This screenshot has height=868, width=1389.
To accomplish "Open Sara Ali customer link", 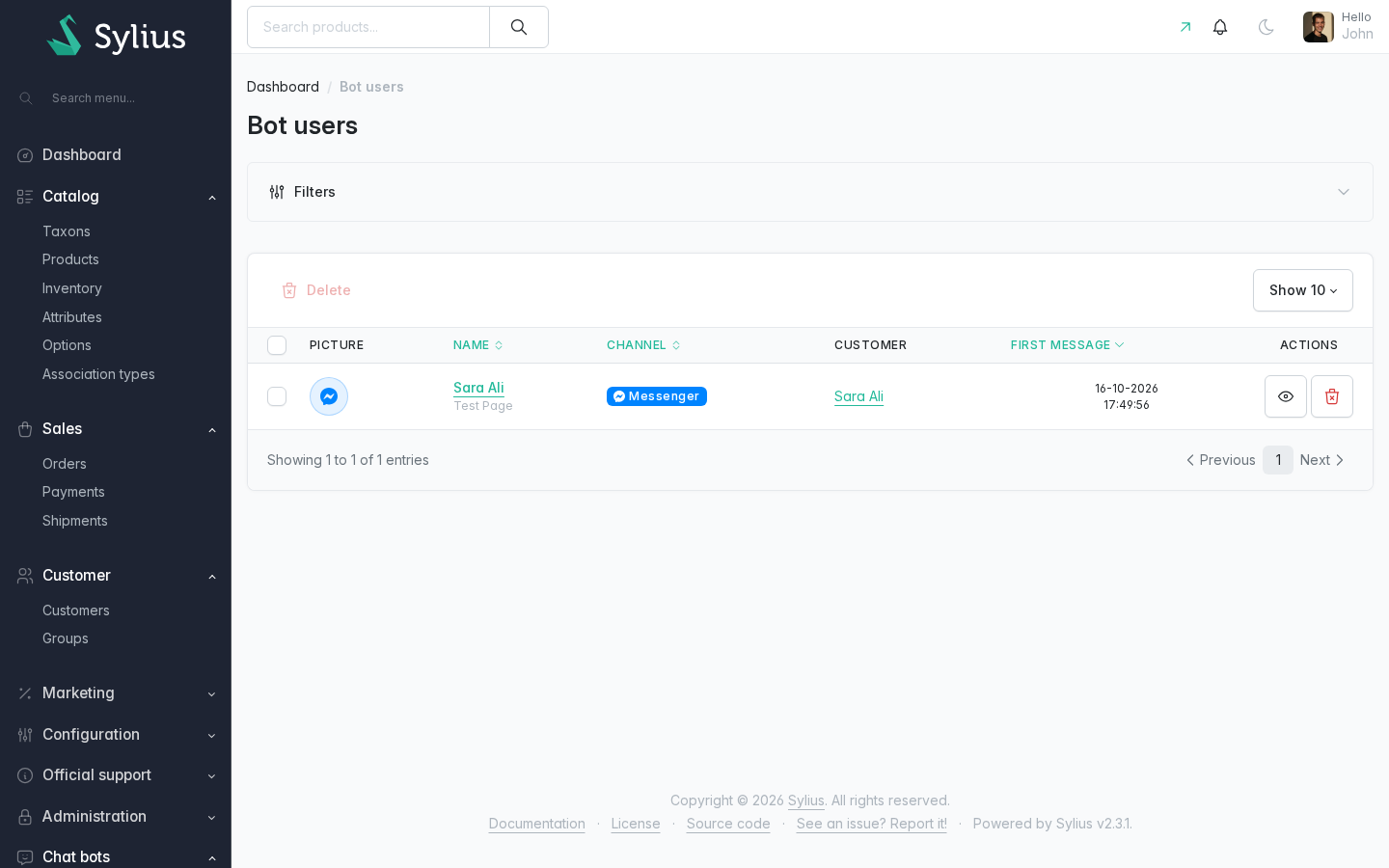I will click(858, 396).
